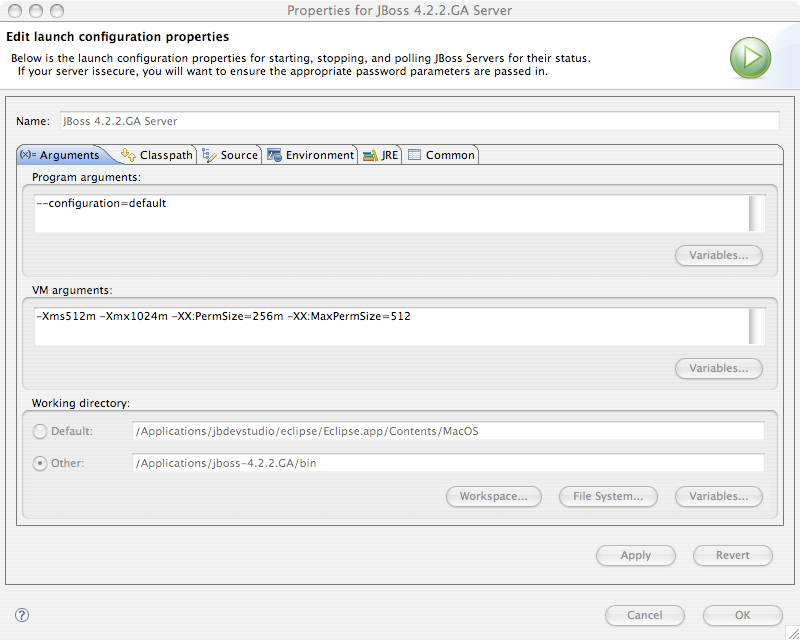Click the Common tab icon
The height and width of the screenshot is (640, 800).
point(414,155)
